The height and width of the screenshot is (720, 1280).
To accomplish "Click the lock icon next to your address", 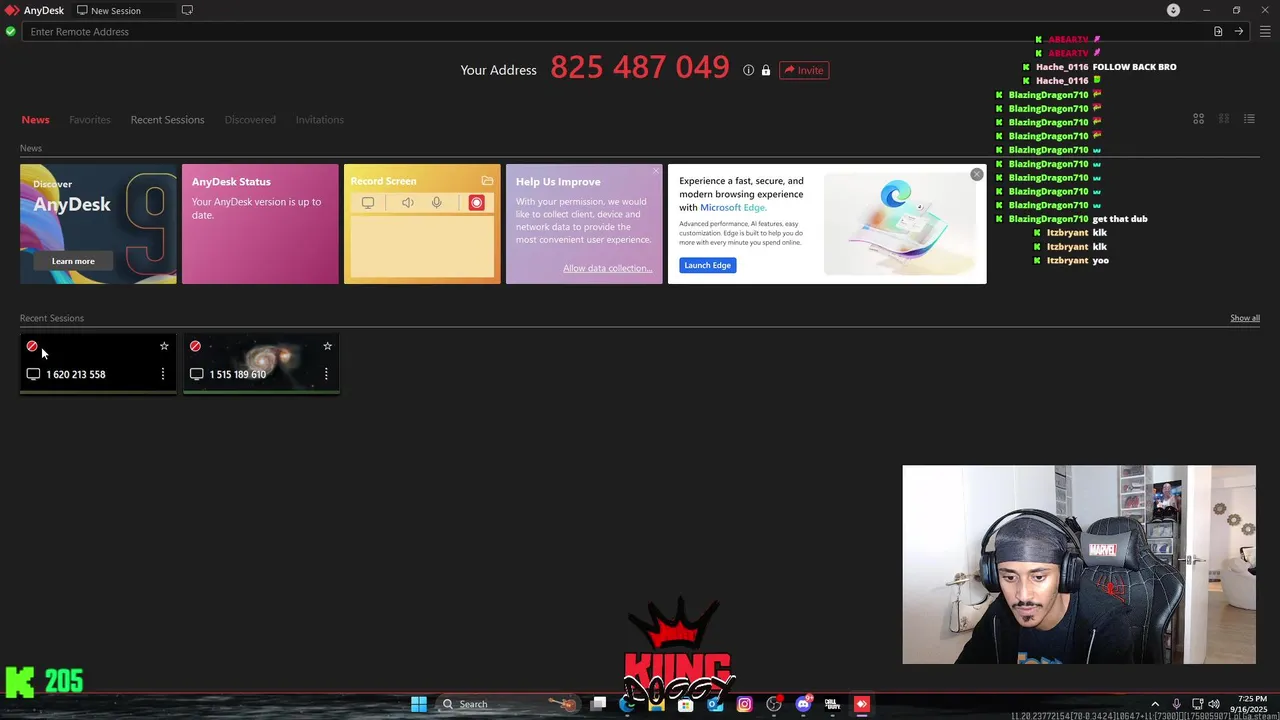I will click(x=766, y=70).
